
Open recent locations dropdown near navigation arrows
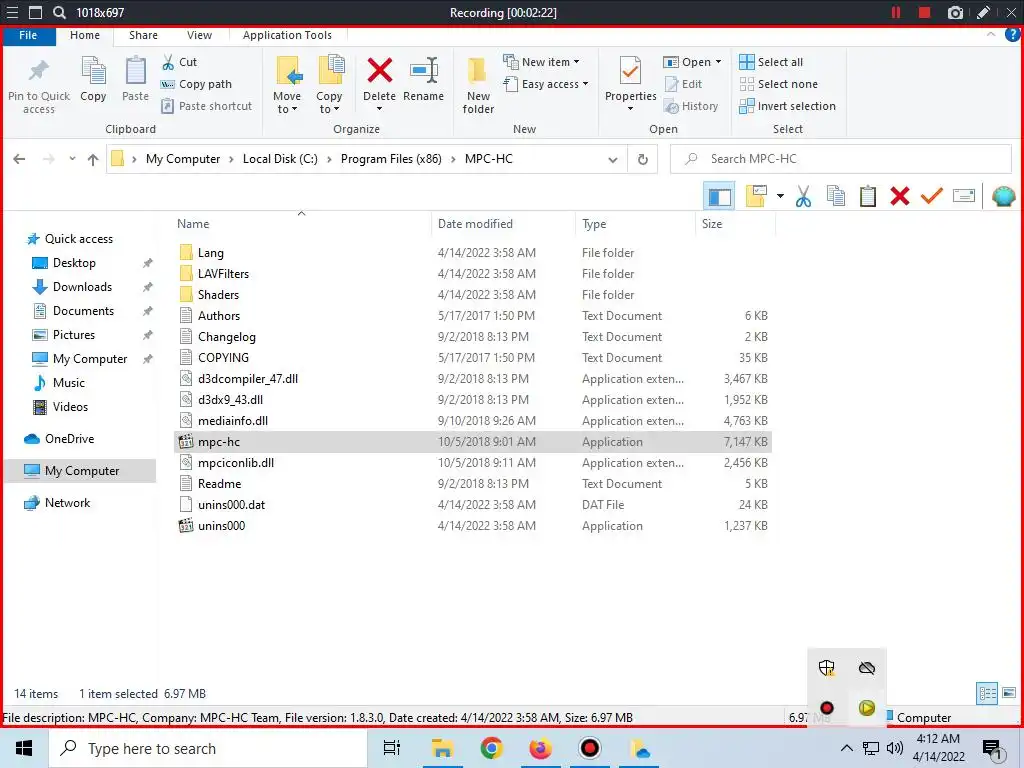tap(72, 159)
